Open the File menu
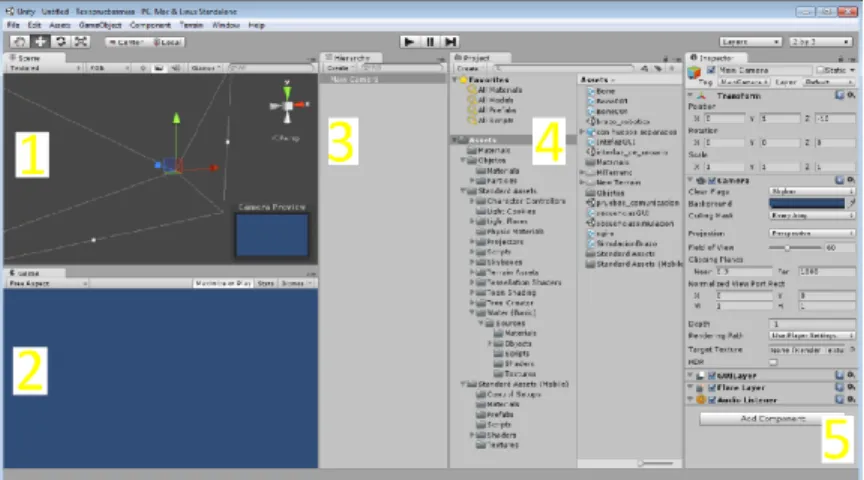 coord(13,25)
